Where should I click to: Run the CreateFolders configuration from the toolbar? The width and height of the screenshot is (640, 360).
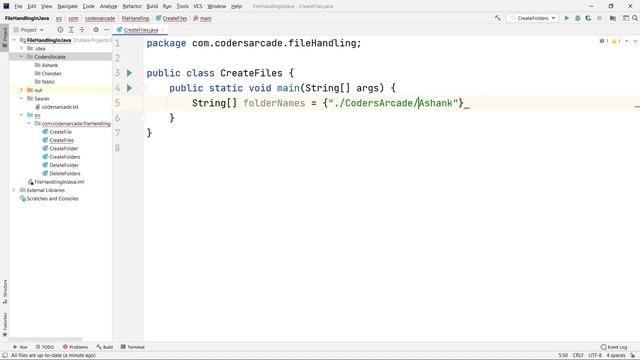point(567,18)
